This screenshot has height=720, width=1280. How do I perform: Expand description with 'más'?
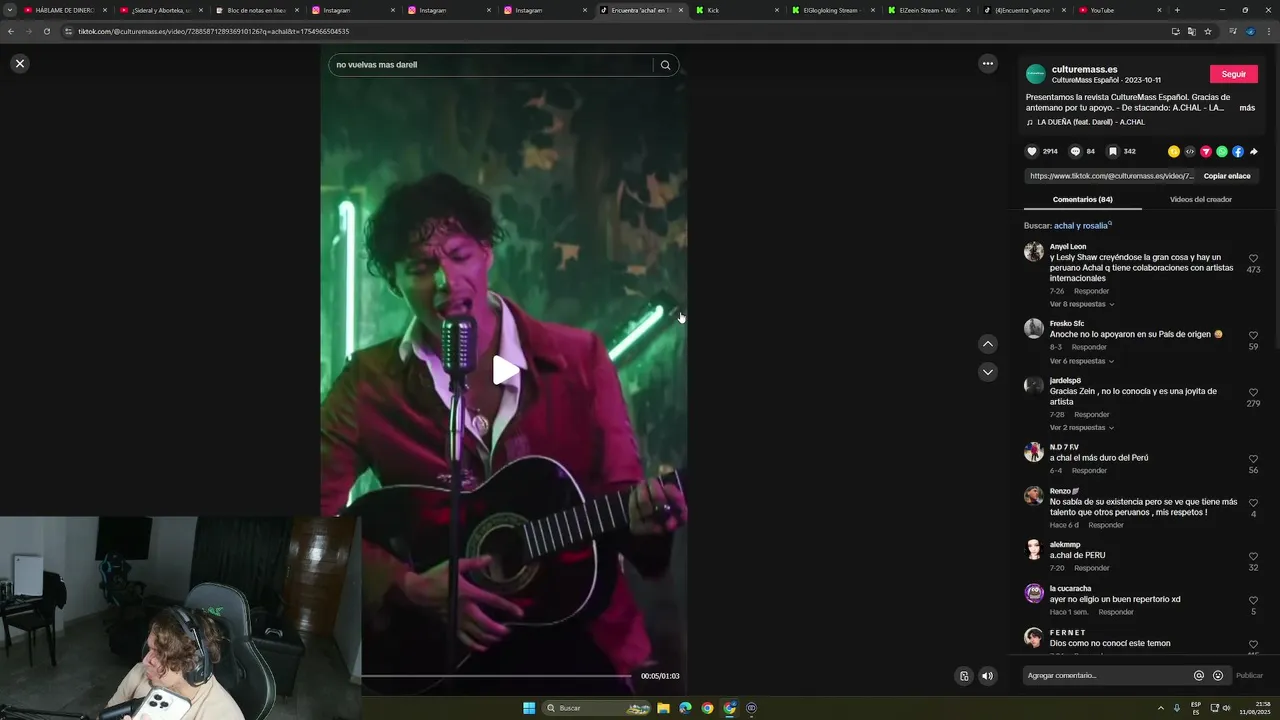pos(1247,108)
